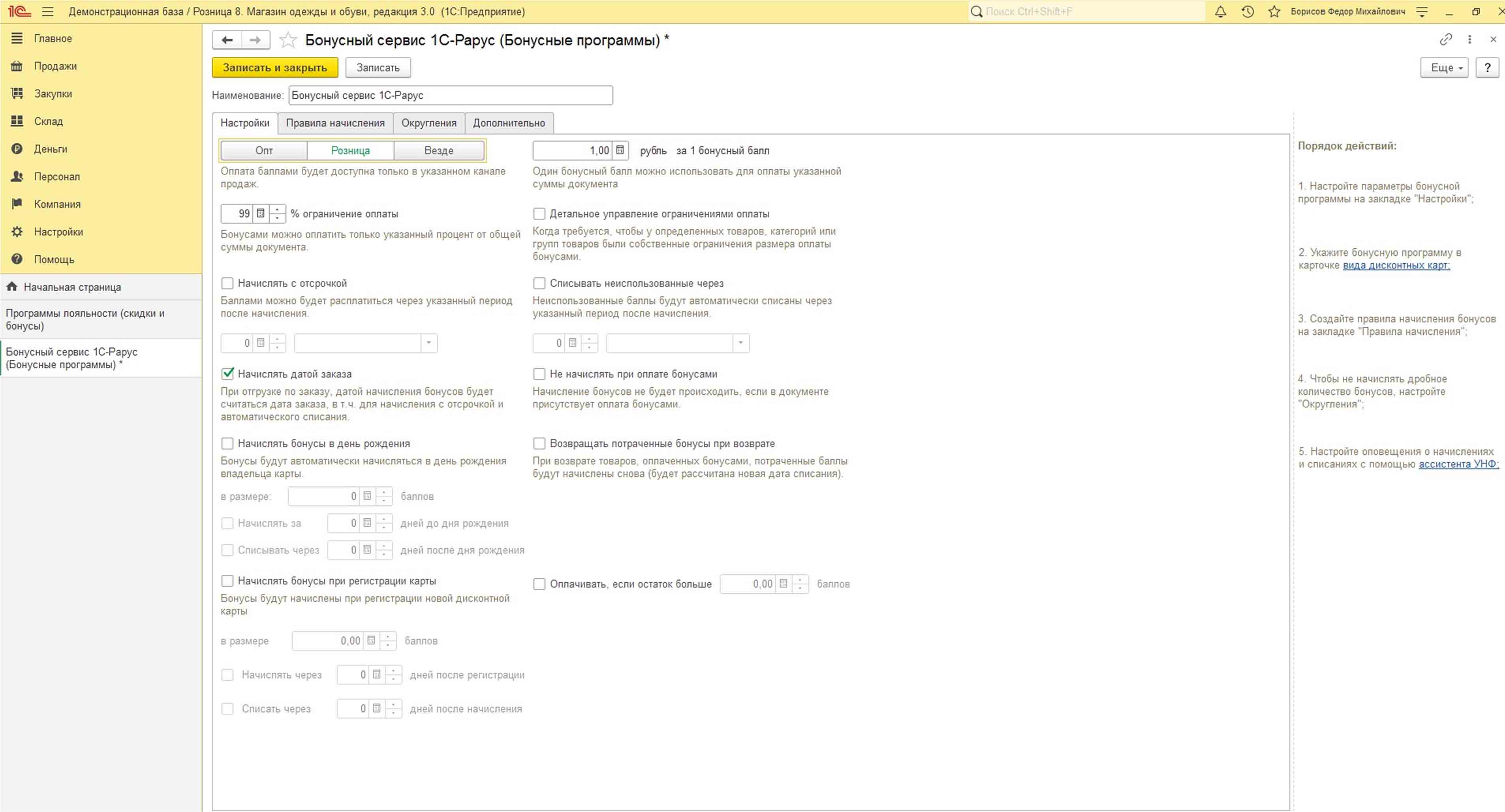
Task: Open write-off period unit dropdown
Action: point(740,343)
